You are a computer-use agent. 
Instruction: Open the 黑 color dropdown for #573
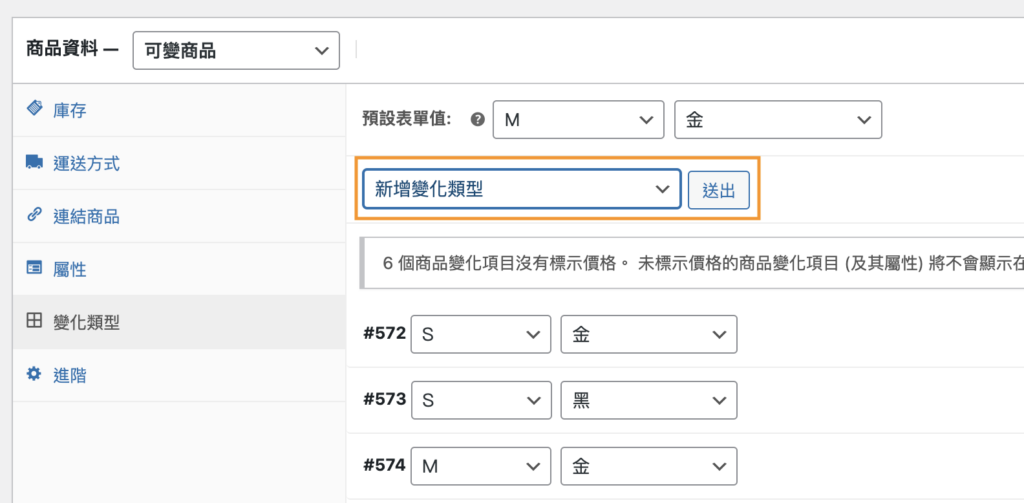click(648, 400)
